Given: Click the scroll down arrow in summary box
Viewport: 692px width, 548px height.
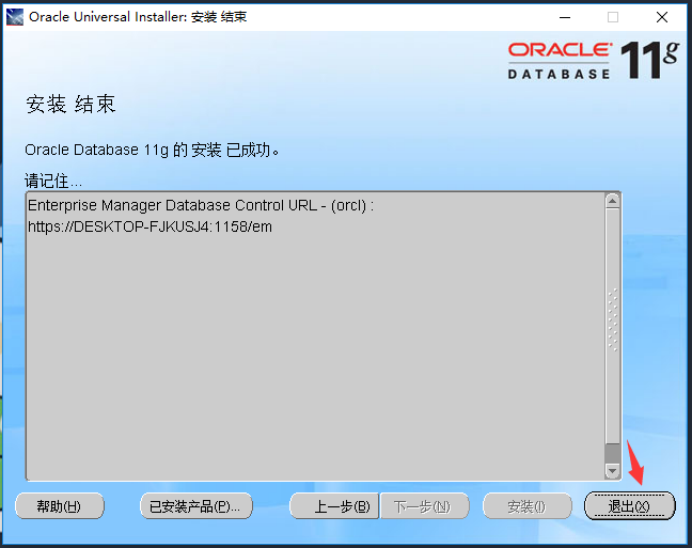Looking at the screenshot, I should (x=612, y=471).
